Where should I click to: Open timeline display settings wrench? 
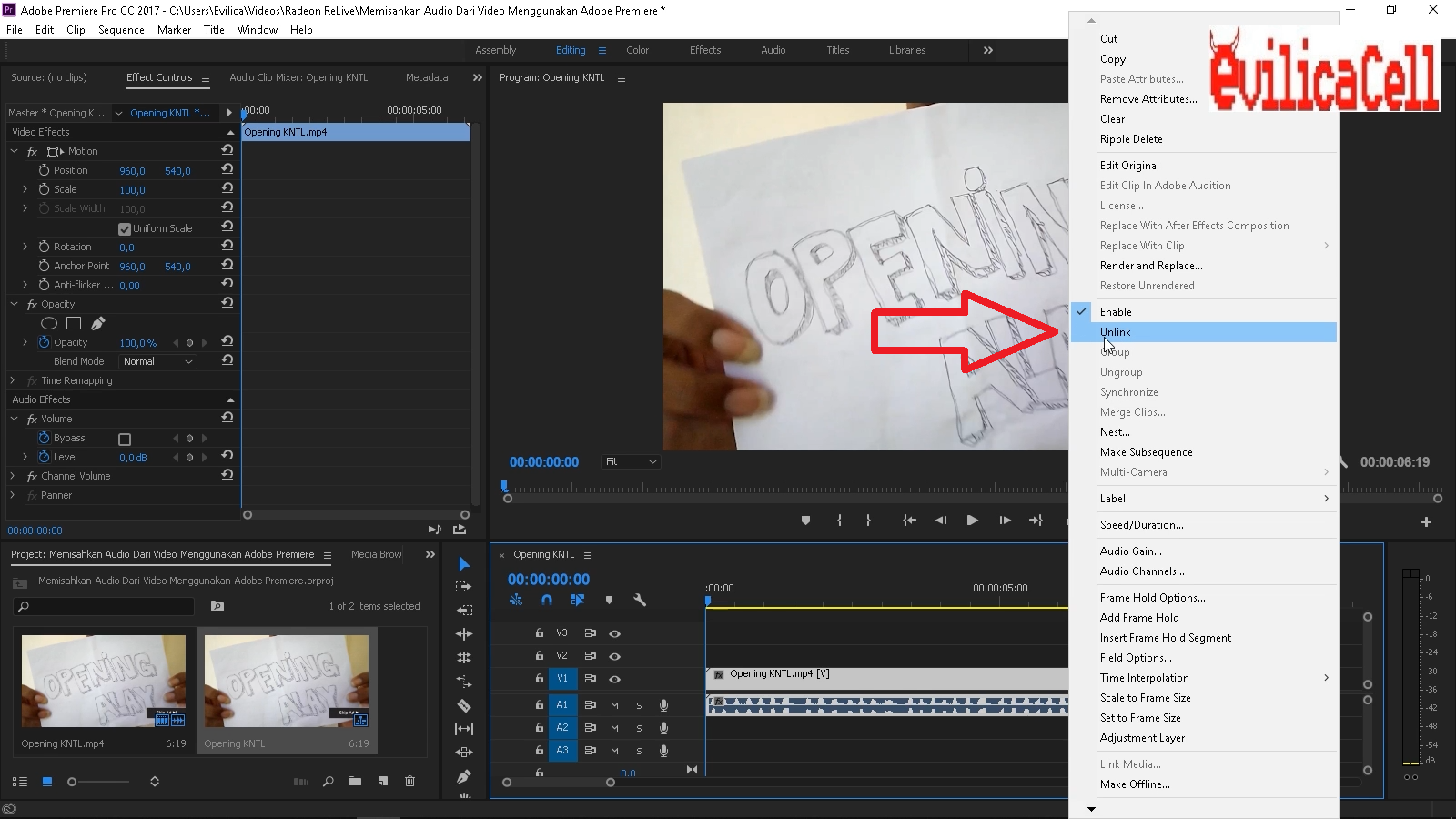tap(640, 600)
